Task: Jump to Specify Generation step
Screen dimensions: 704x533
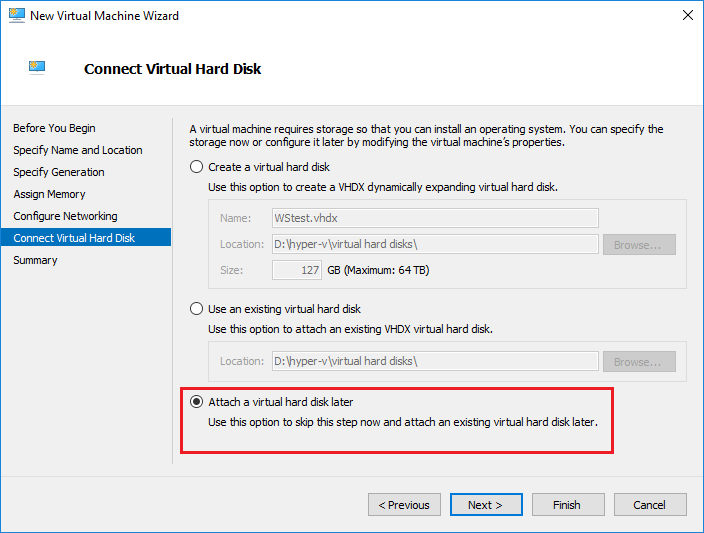Action: tap(58, 172)
